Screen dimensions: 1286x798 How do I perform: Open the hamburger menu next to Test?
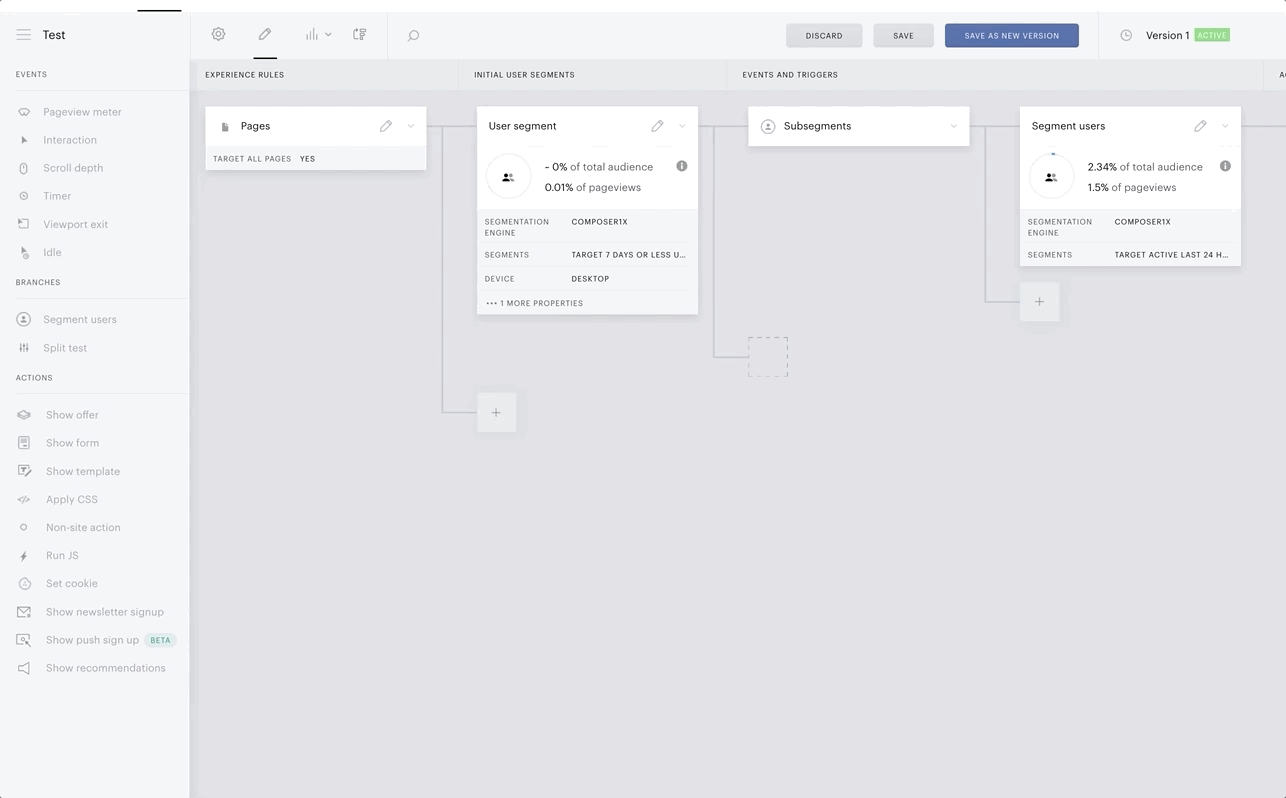[x=23, y=35]
